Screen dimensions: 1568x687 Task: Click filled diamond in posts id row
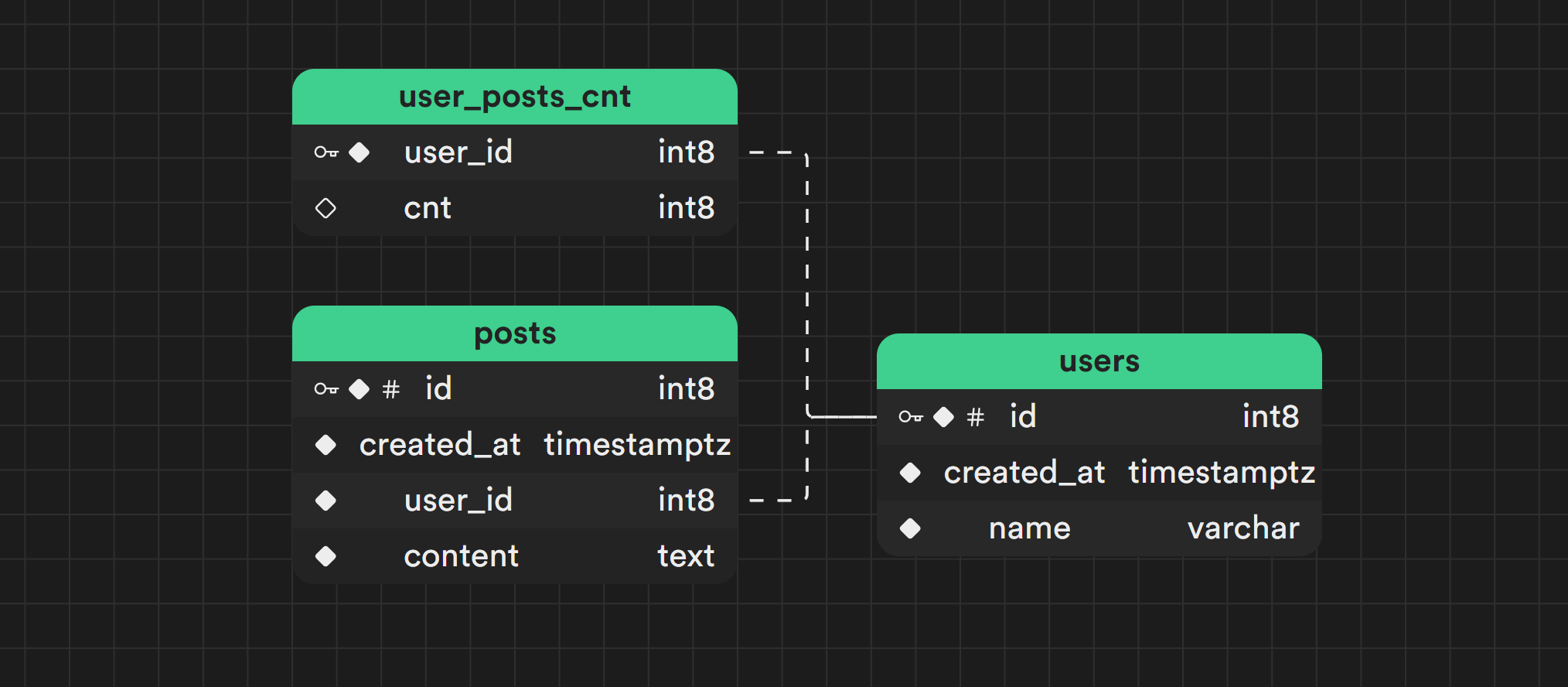tap(359, 389)
